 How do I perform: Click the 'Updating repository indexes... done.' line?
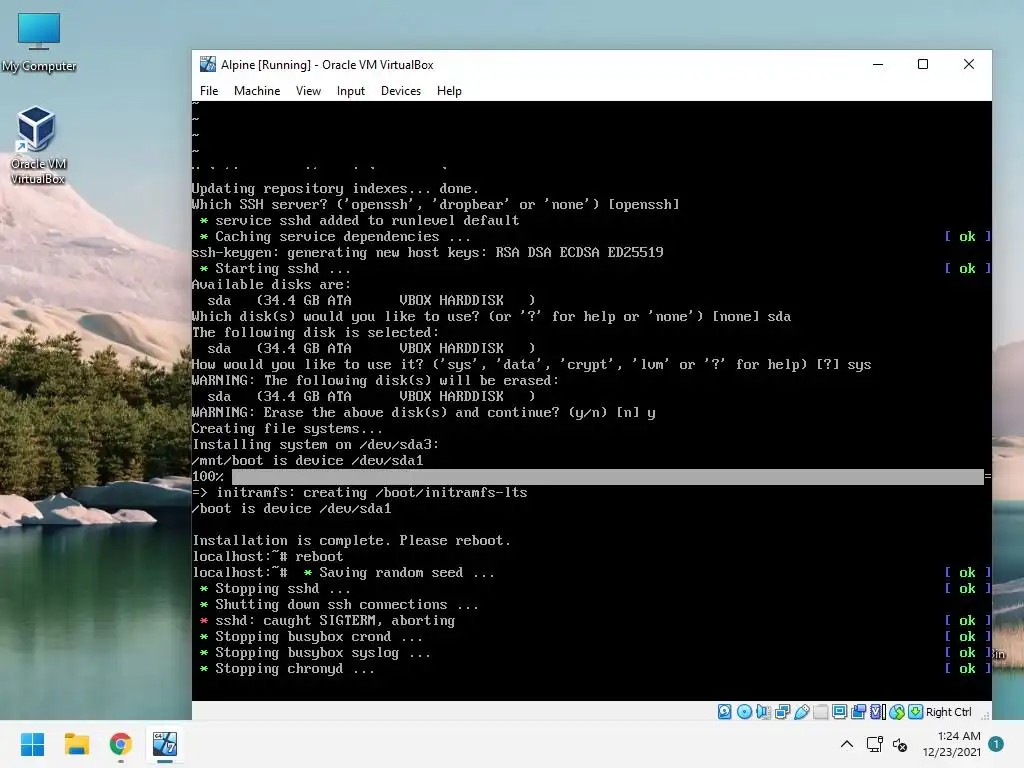click(x=335, y=189)
